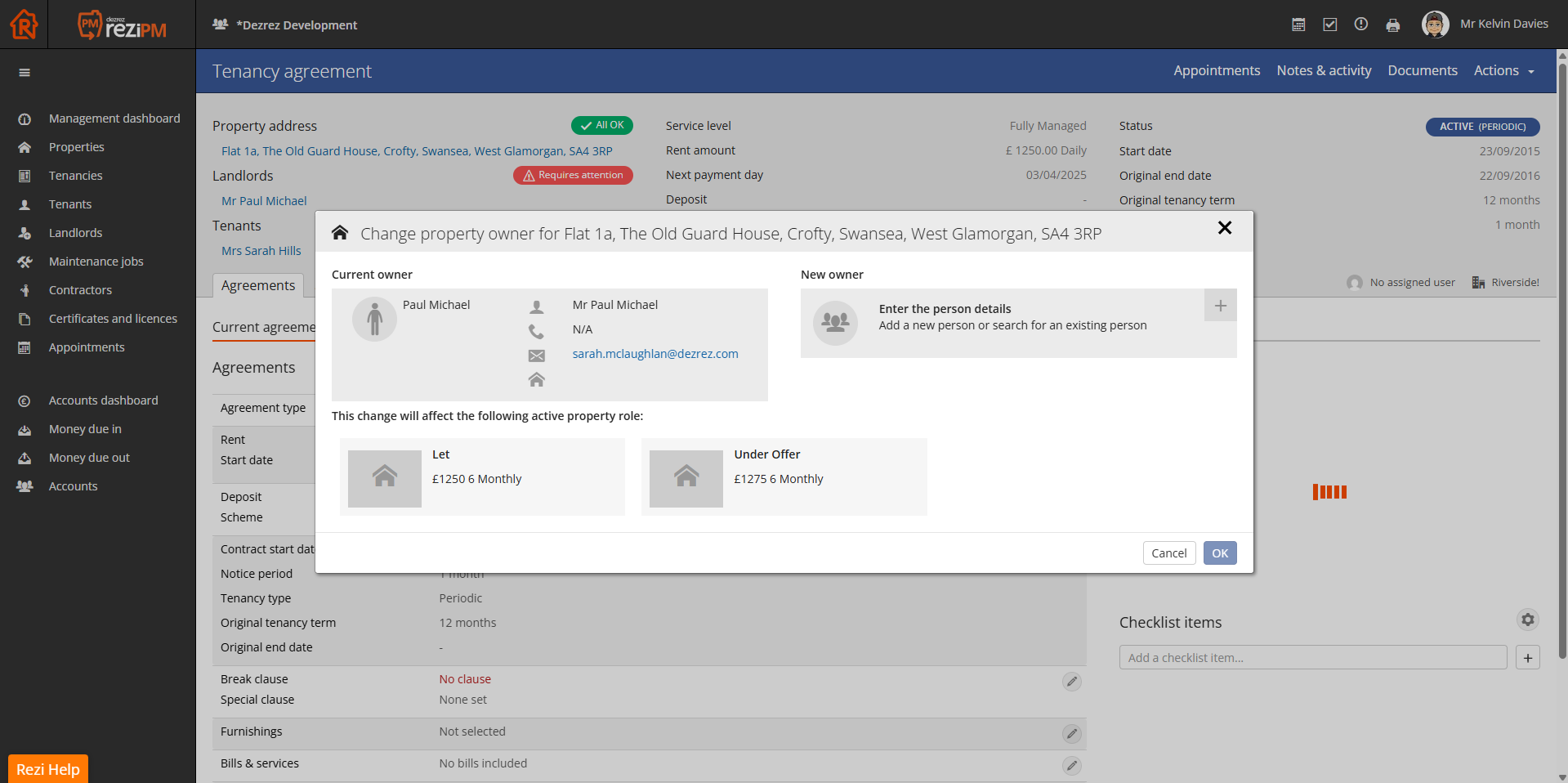Click the Dezrez Development group icon

pos(220,25)
